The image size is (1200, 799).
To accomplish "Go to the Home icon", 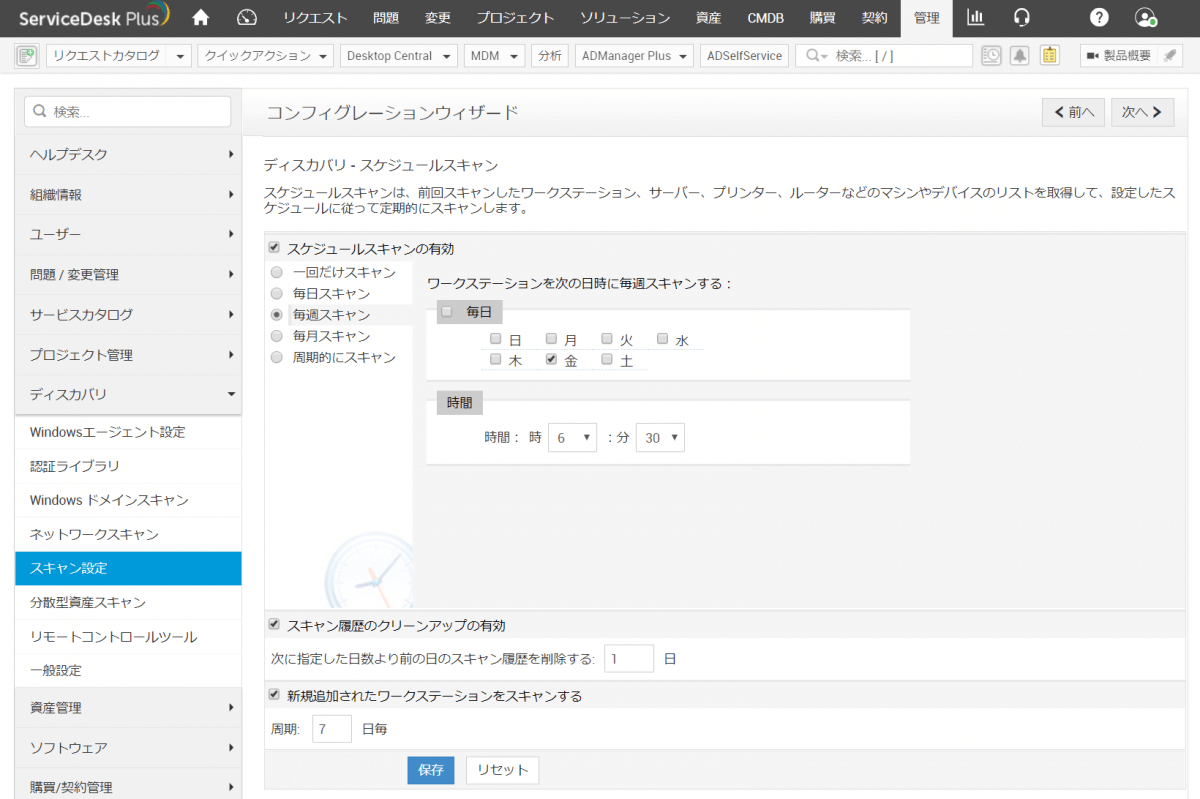I will [200, 17].
